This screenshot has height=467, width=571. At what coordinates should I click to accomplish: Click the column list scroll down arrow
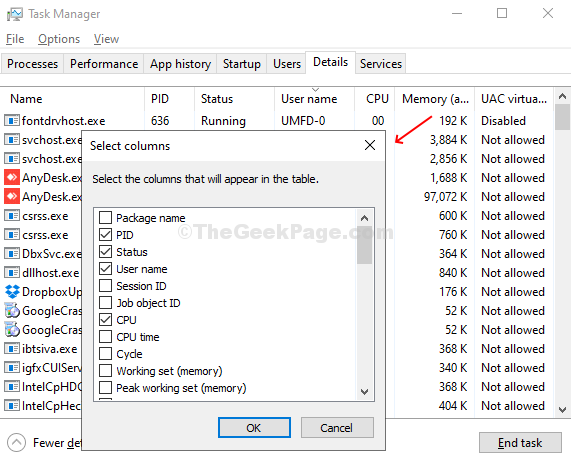(364, 392)
